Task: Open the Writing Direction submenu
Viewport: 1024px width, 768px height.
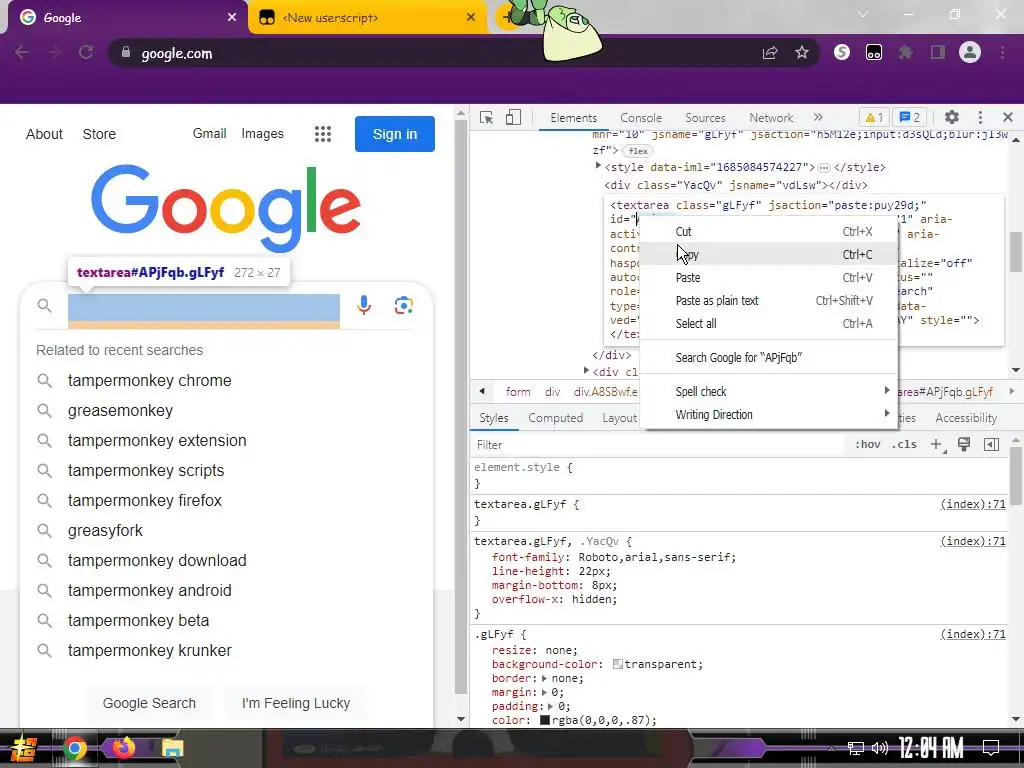Action: 769,415
